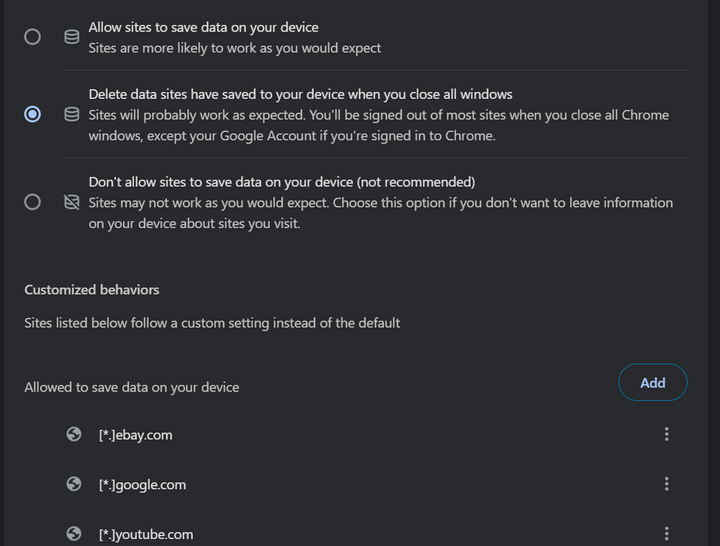Click the [*.]google.com site entry
The width and height of the screenshot is (720, 546).
click(142, 484)
